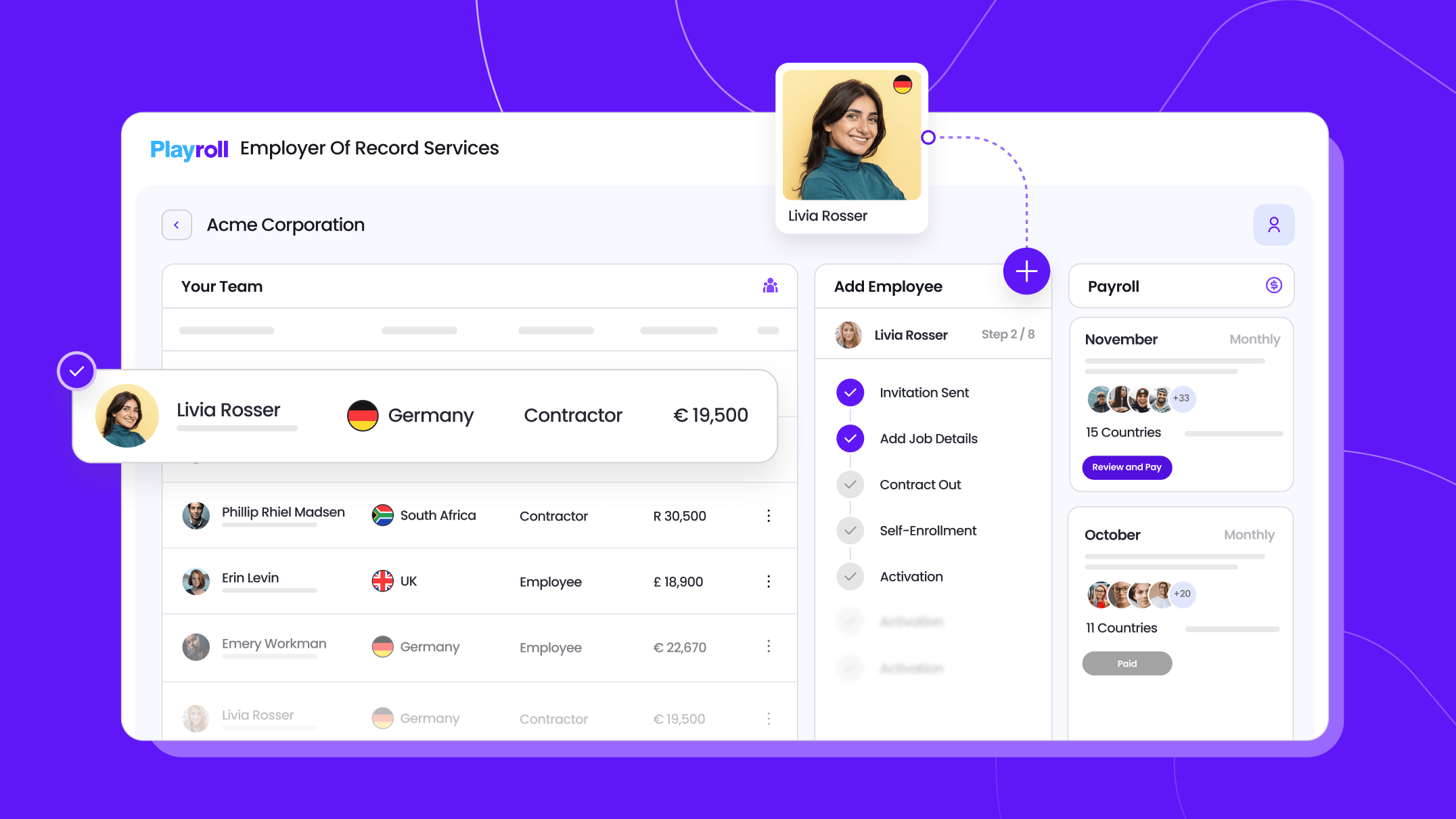Image resolution: width=1456 pixels, height=819 pixels.
Task: Click South Africa flag icon
Action: (x=383, y=515)
